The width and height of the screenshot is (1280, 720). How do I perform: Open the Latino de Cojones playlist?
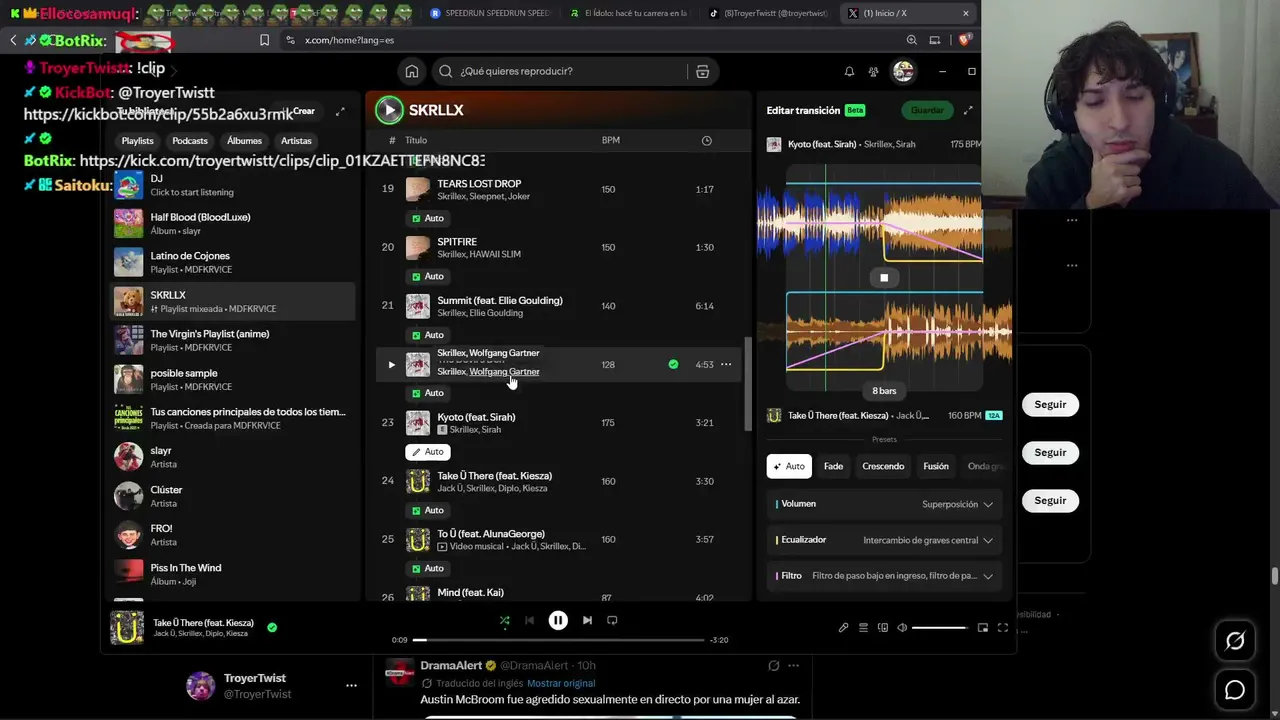point(233,262)
